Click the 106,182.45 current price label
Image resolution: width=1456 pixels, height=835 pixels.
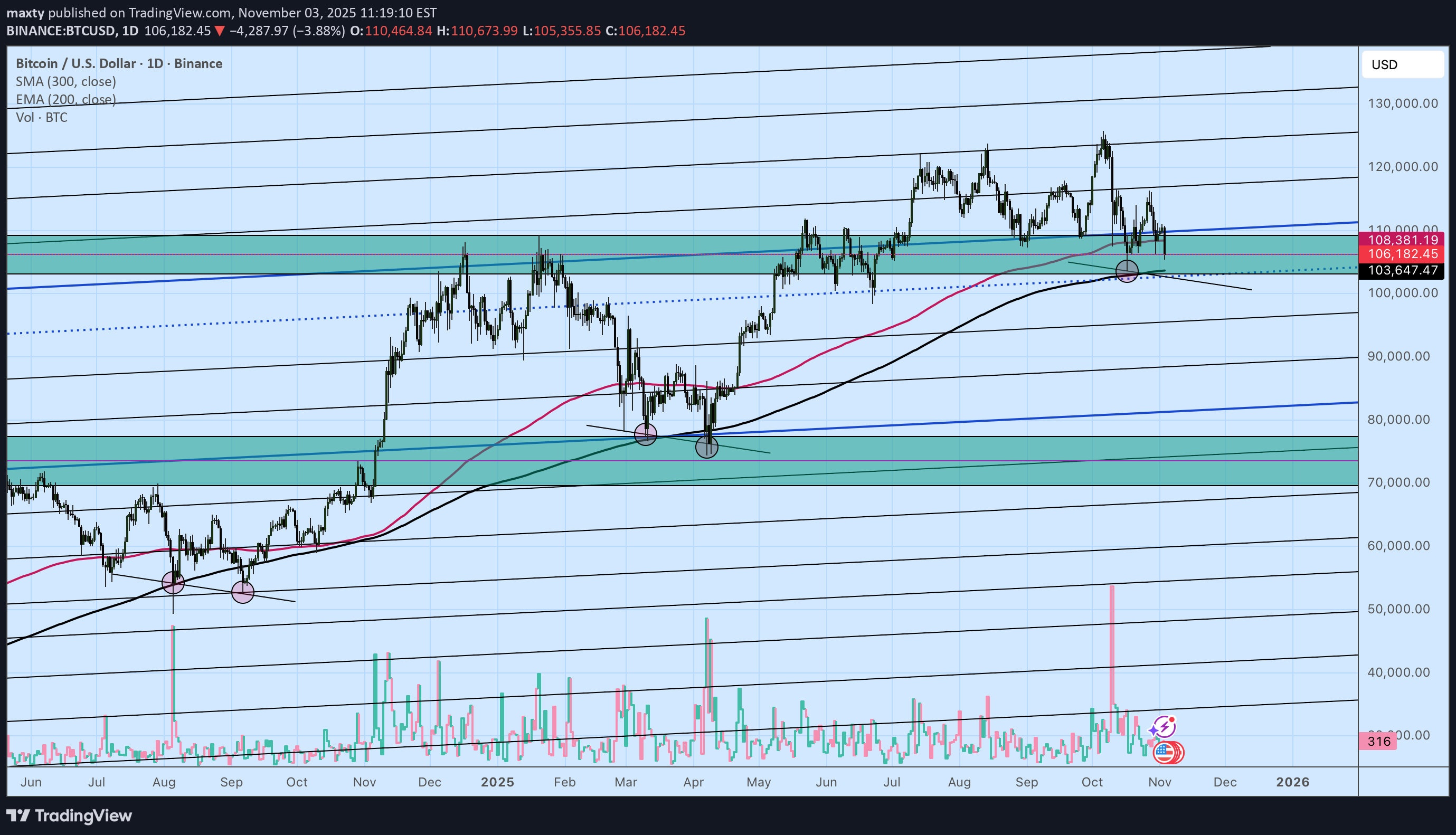(1403, 254)
